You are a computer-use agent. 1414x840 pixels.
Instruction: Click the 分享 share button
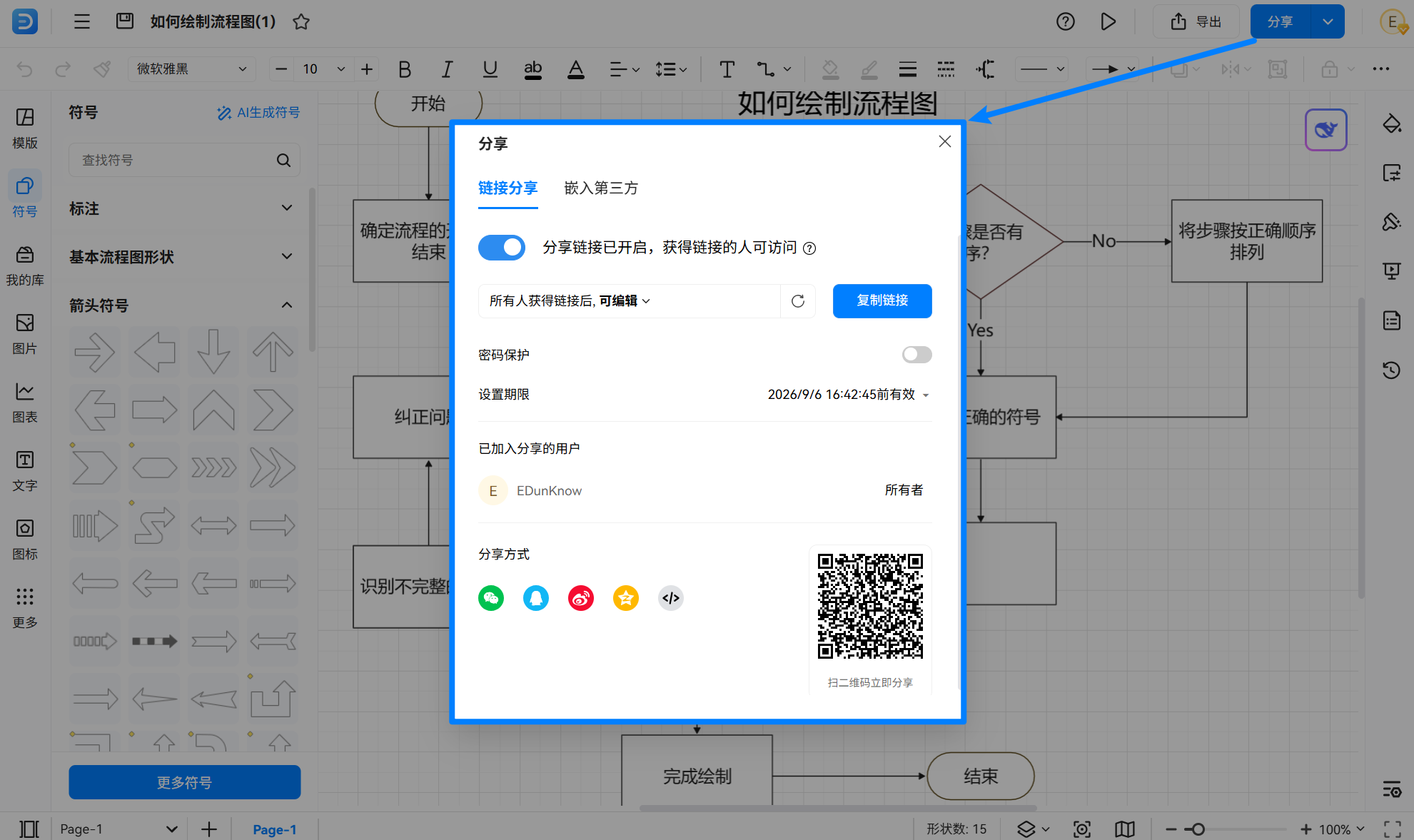click(1281, 21)
